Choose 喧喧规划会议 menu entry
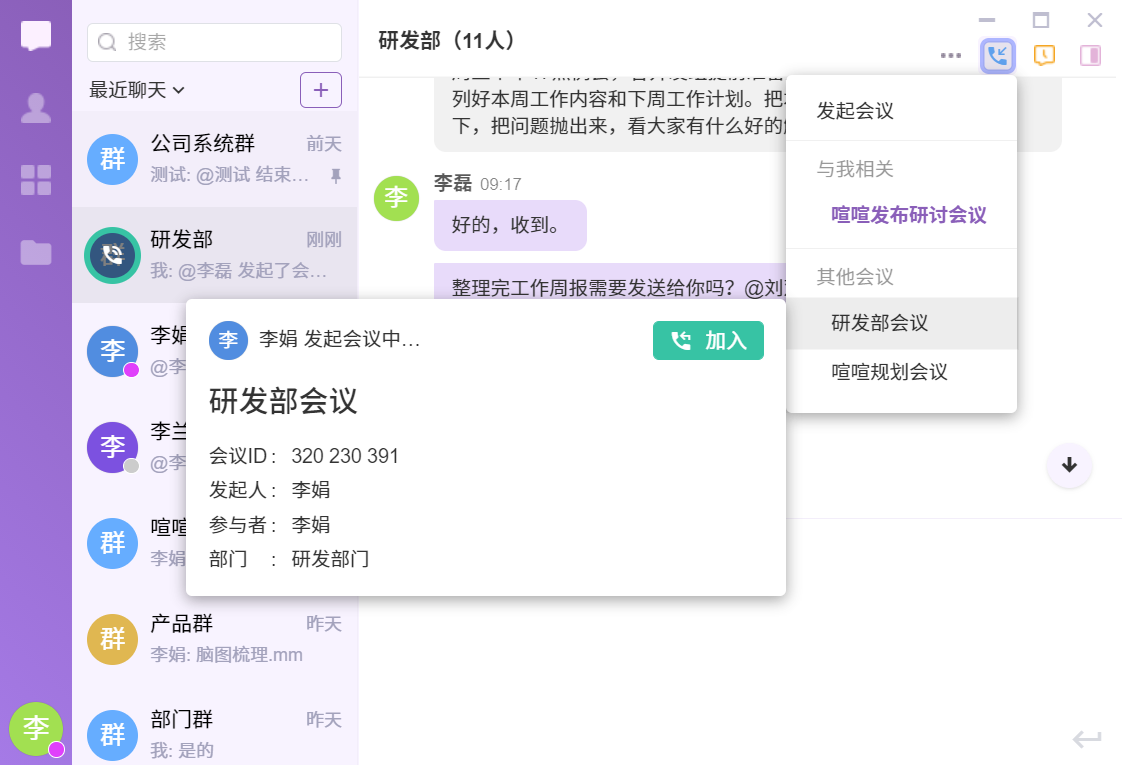1122x765 pixels. point(889,372)
